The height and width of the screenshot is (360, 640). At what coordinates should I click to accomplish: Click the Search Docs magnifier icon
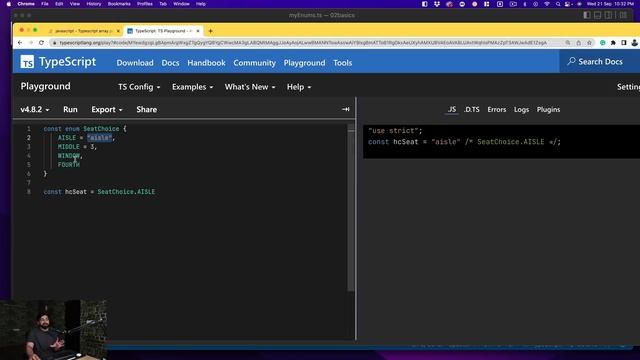pos(571,62)
